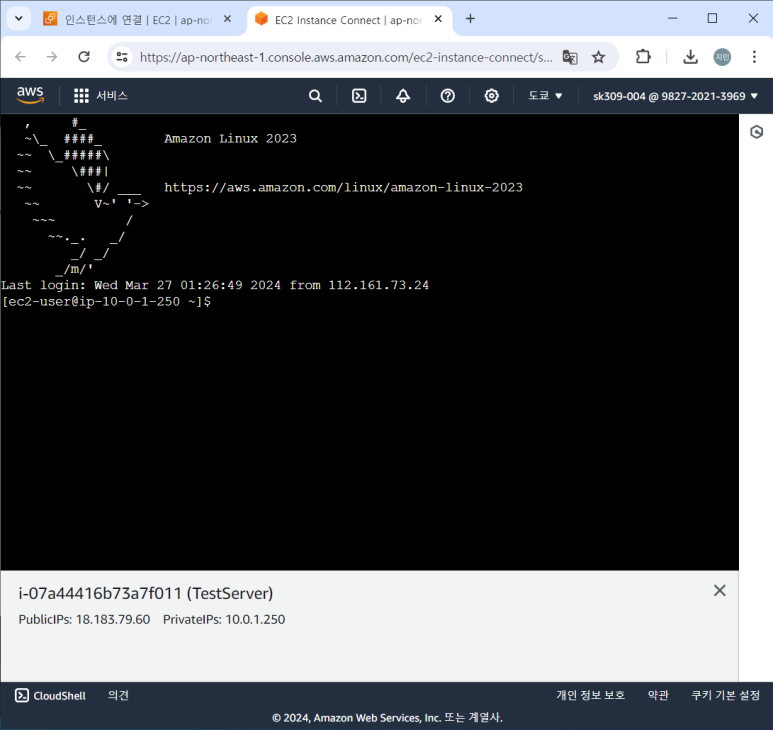Open the 개인 정보 보호 privacy link
The image size is (773, 730).
coord(591,695)
